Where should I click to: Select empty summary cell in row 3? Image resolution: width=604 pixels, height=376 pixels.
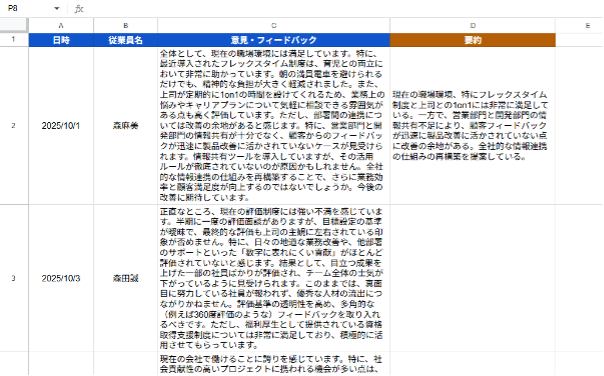[473, 278]
